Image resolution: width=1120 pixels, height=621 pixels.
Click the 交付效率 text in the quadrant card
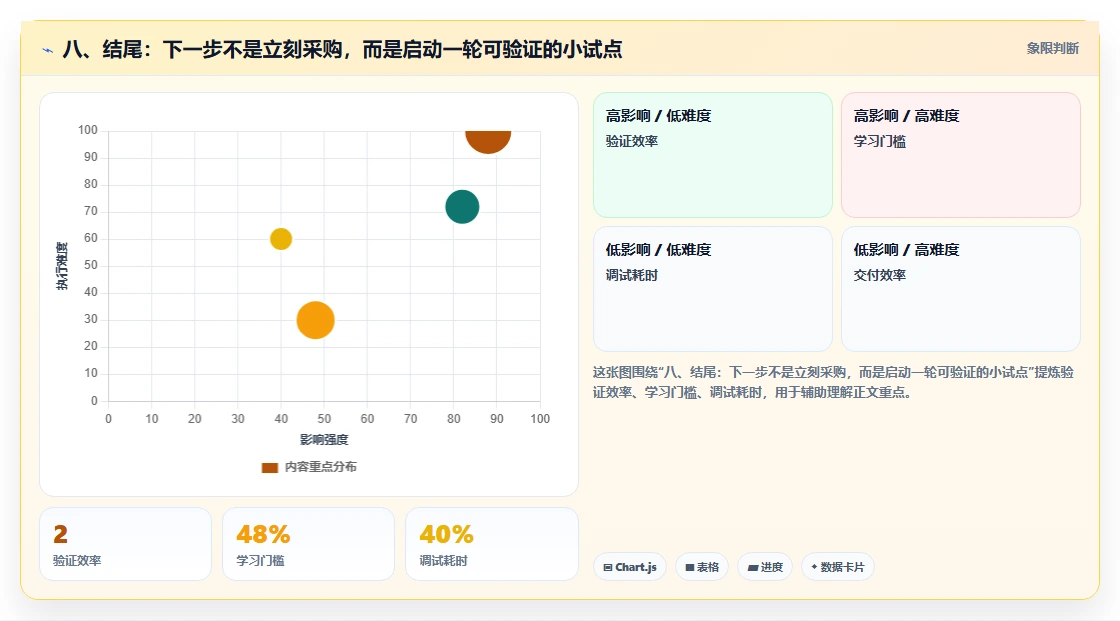pos(879,275)
